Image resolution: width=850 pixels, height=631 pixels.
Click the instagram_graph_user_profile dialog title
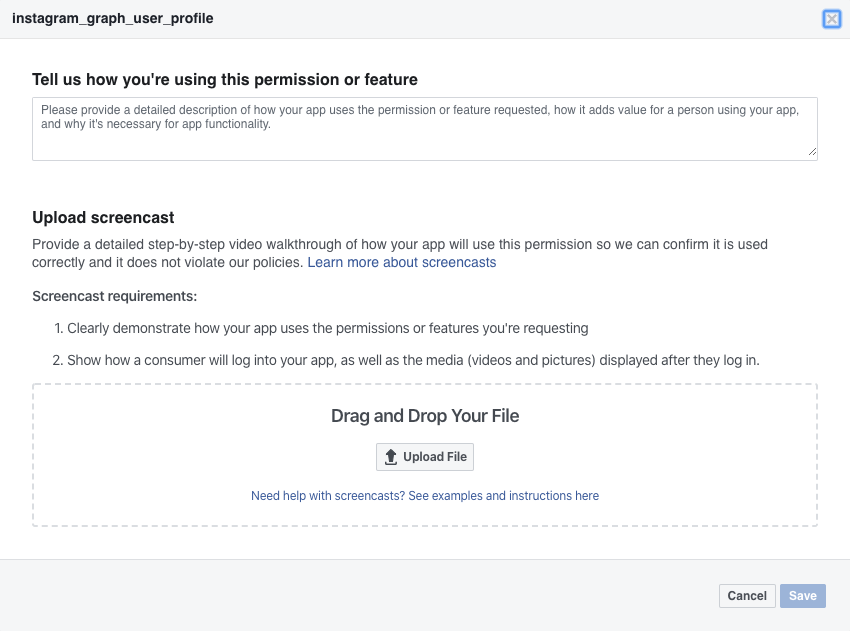coord(113,18)
